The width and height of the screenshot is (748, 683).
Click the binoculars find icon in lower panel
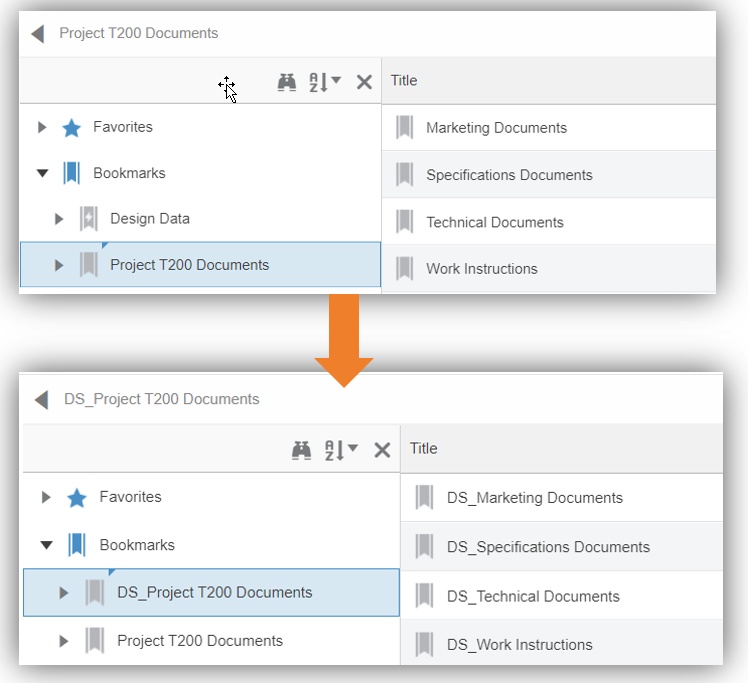pyautogui.click(x=301, y=450)
